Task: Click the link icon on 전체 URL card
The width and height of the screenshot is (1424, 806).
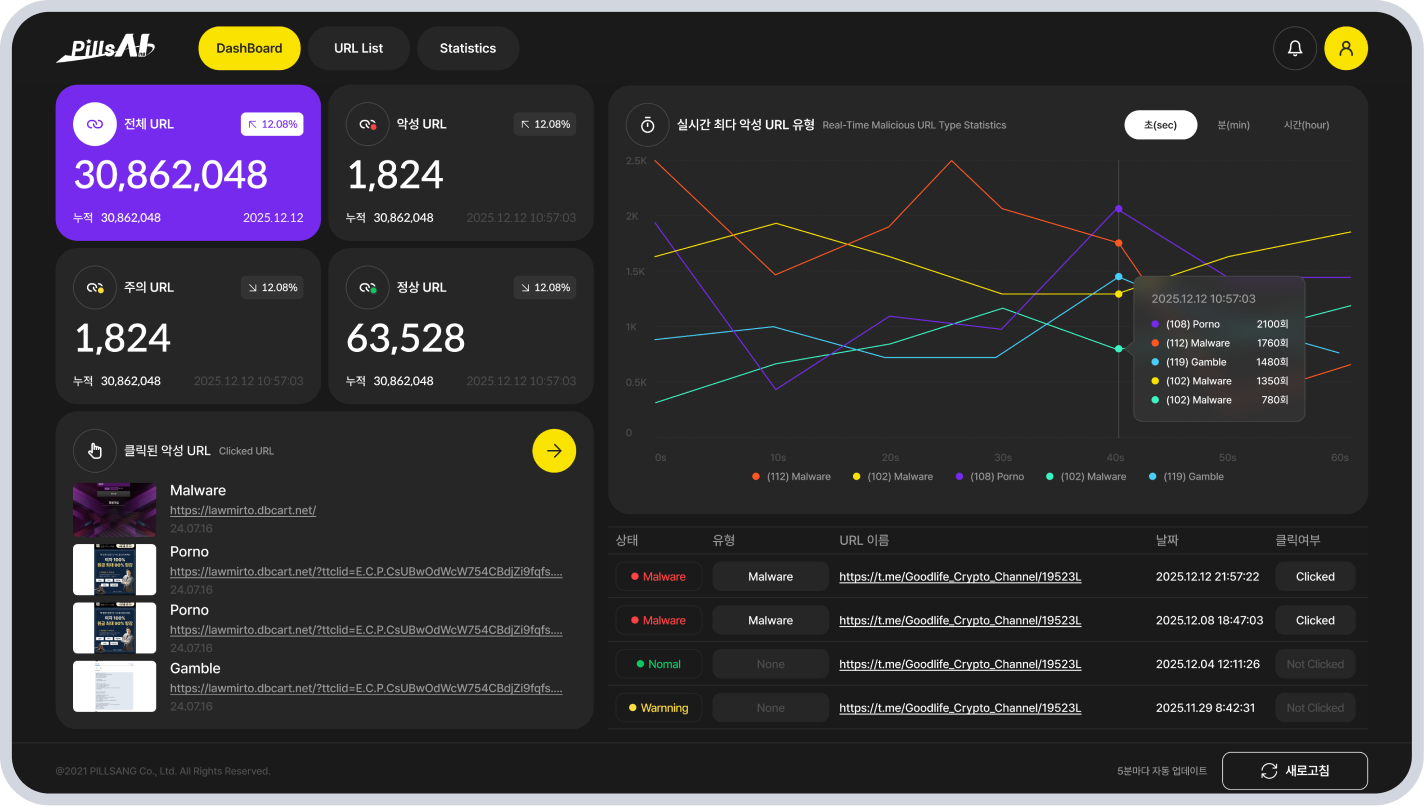Action: [x=95, y=124]
